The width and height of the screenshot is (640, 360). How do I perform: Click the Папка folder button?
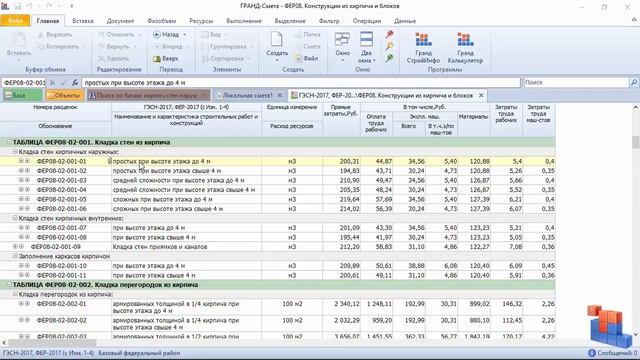click(x=308, y=35)
